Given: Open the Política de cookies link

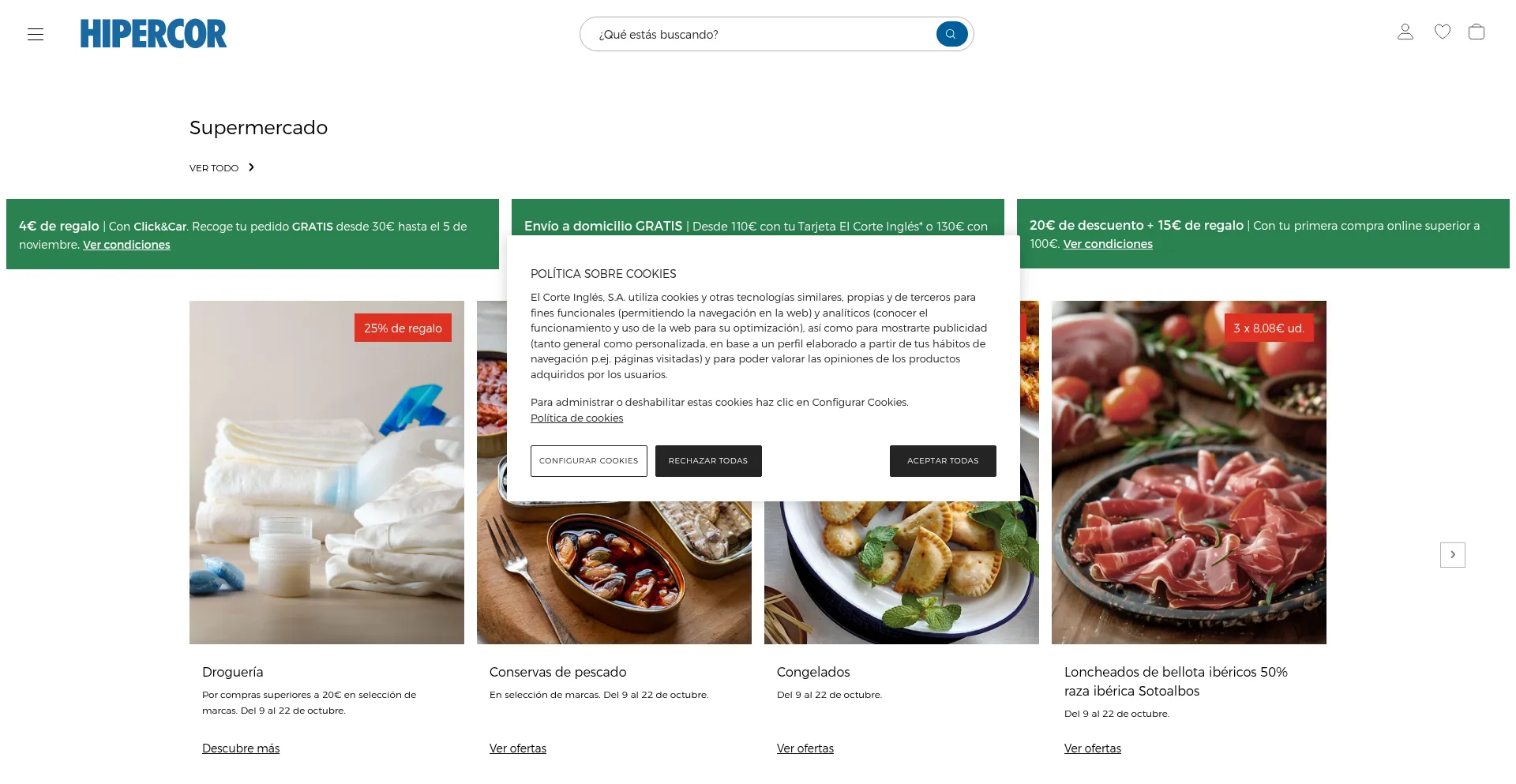Looking at the screenshot, I should click(x=576, y=418).
